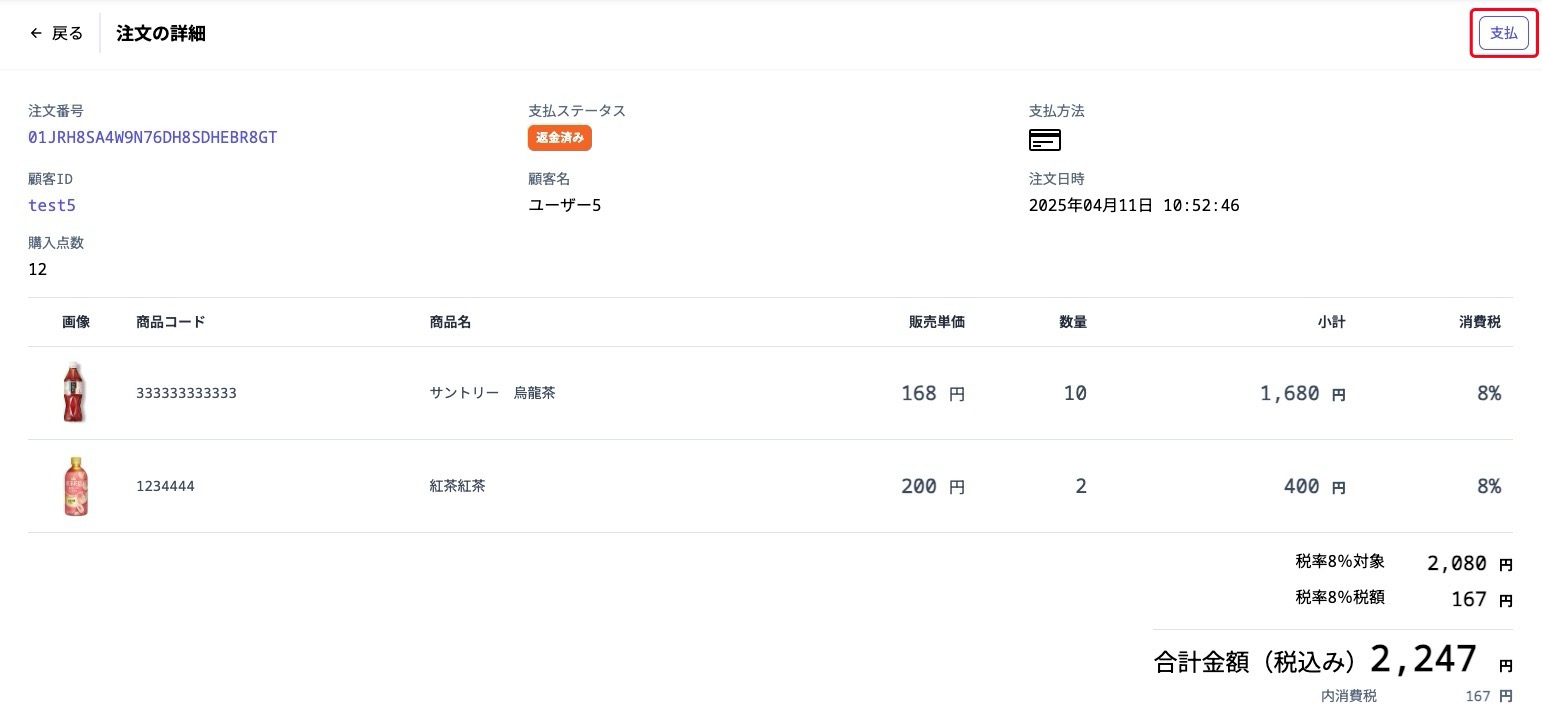
Task: Click the Suntory oolong tea product thumbnail
Action: (x=75, y=392)
